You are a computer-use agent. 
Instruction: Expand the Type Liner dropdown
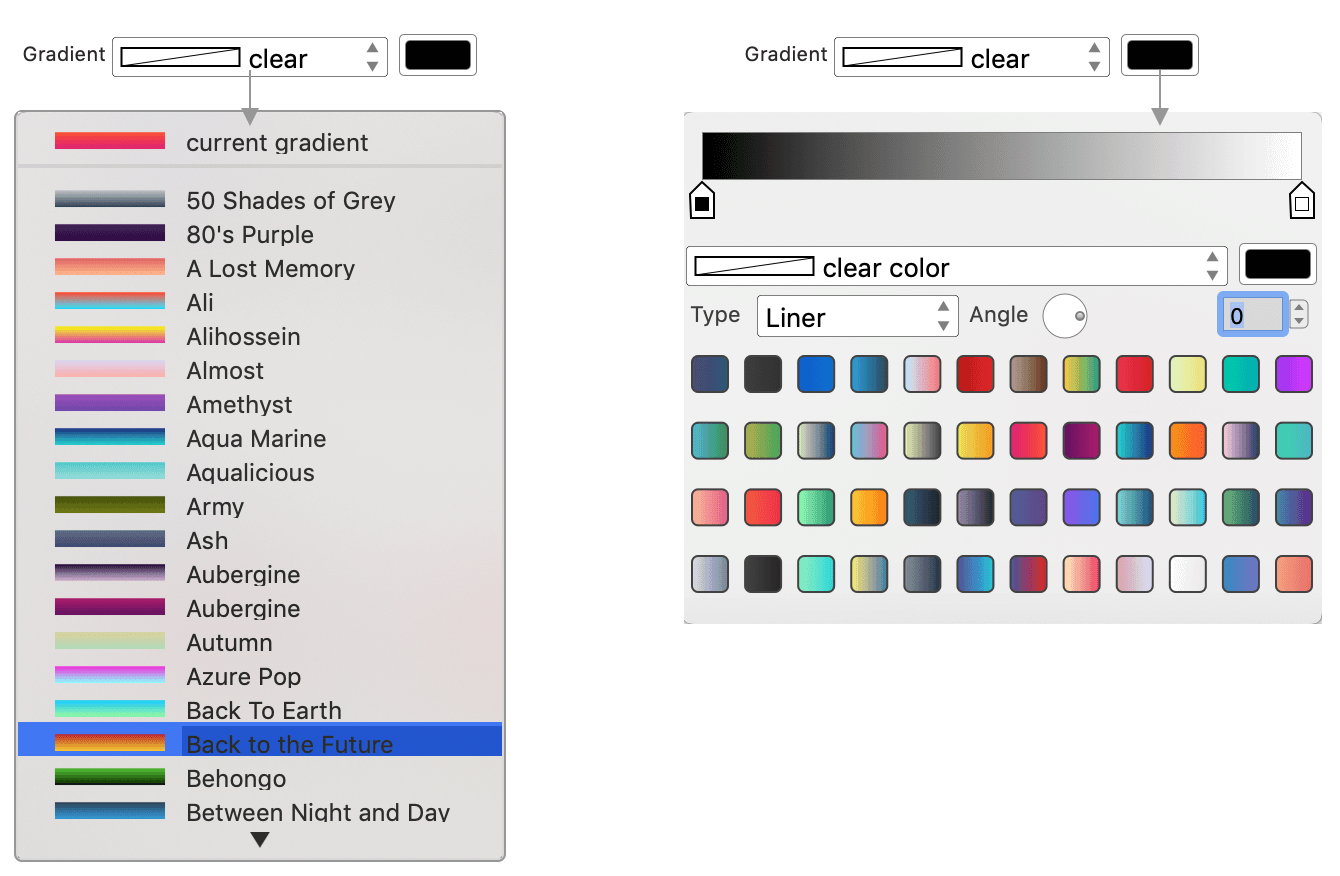[x=857, y=317]
